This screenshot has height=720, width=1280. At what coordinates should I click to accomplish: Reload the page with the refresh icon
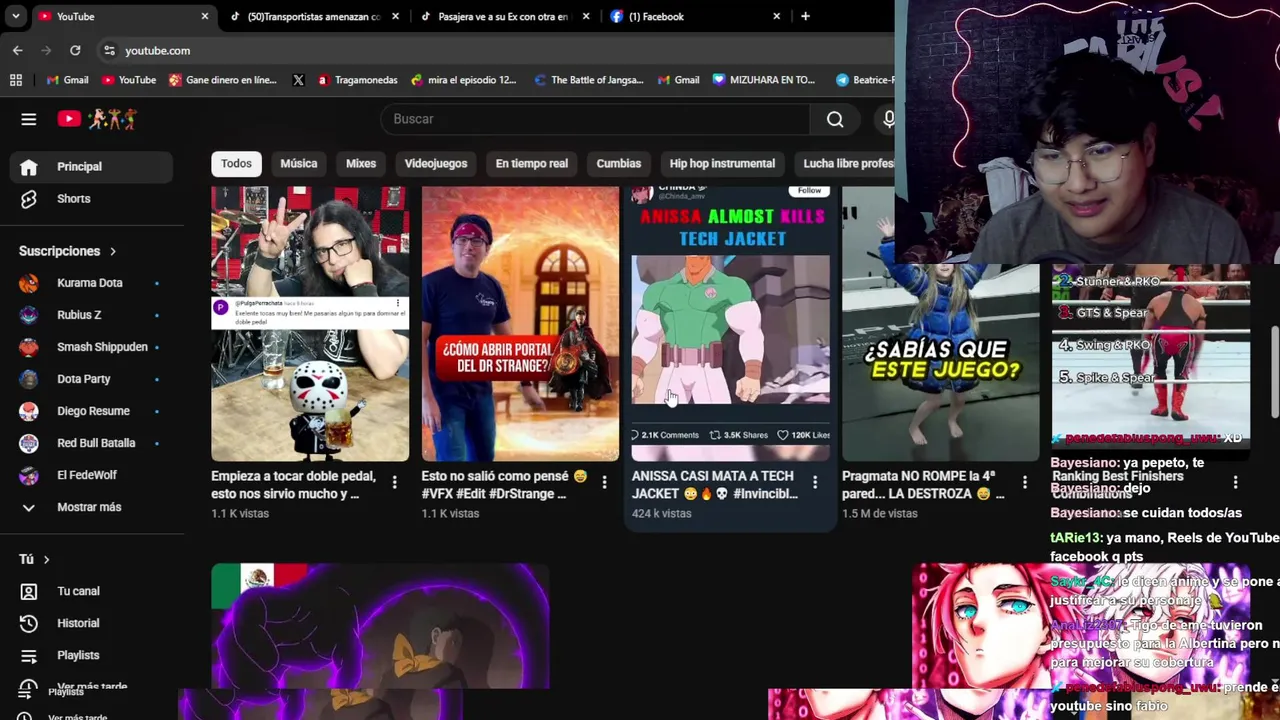point(75,50)
